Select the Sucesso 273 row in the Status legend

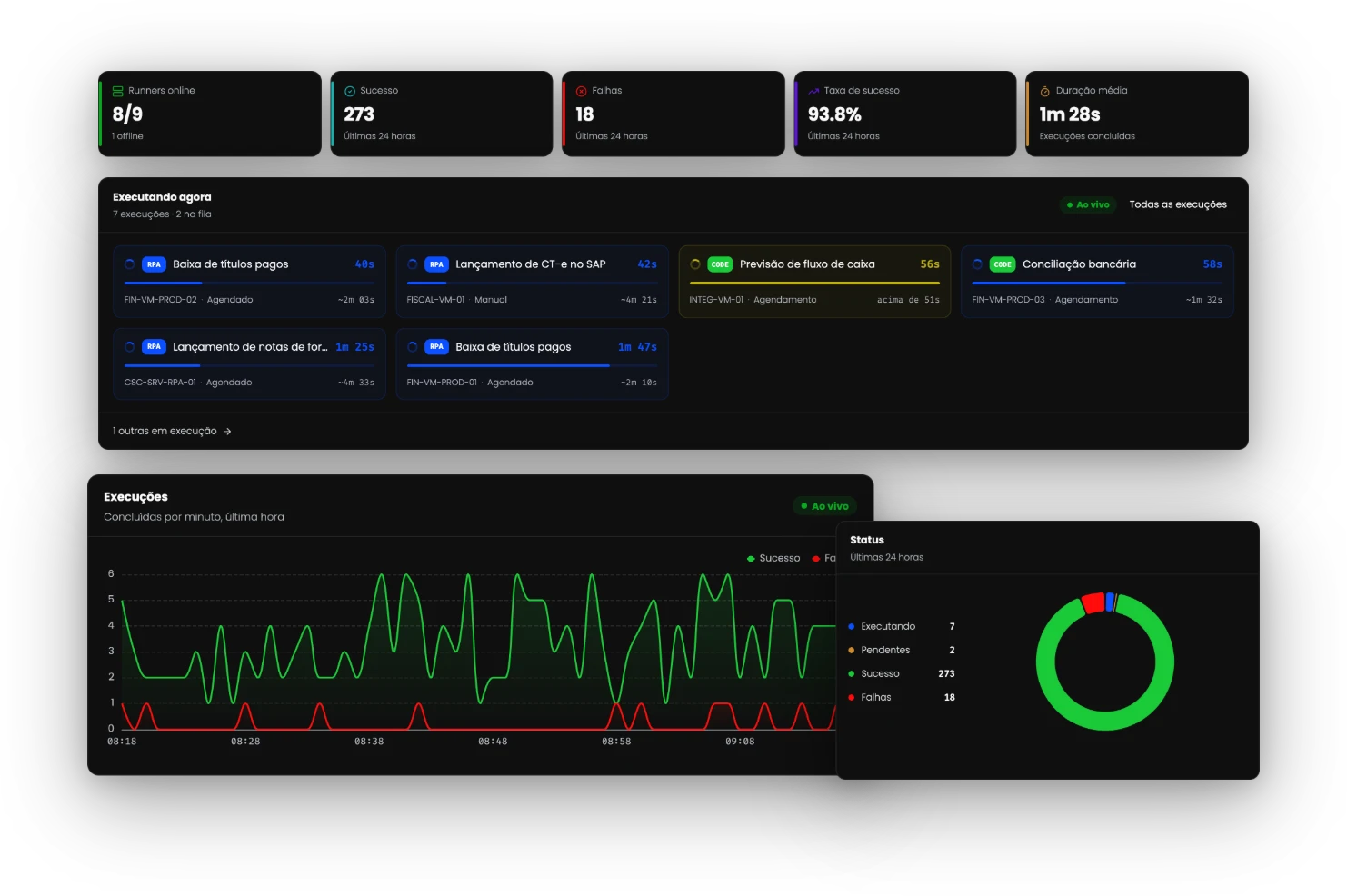click(x=902, y=674)
